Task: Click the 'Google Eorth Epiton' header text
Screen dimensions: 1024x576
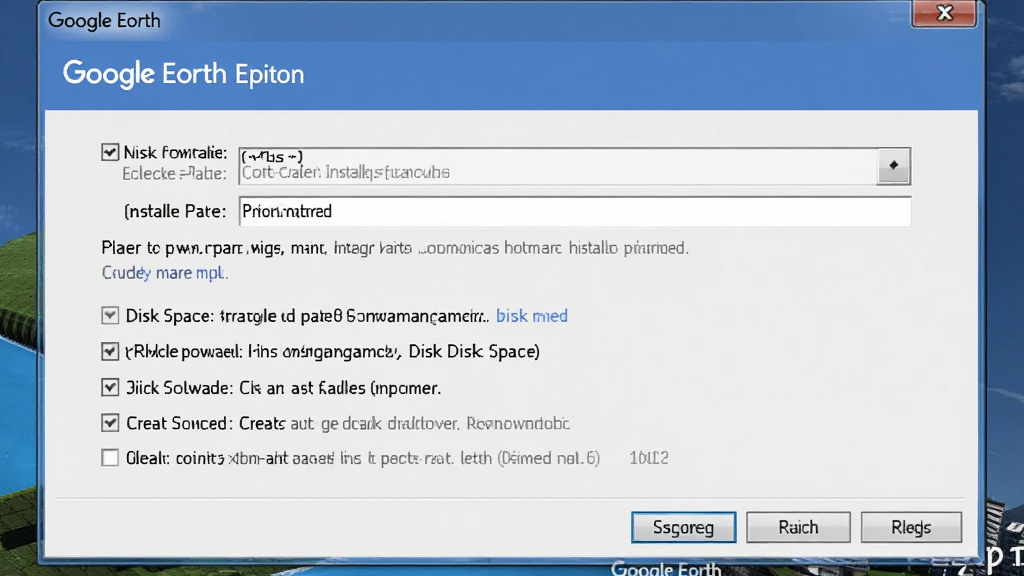Action: pos(184,74)
